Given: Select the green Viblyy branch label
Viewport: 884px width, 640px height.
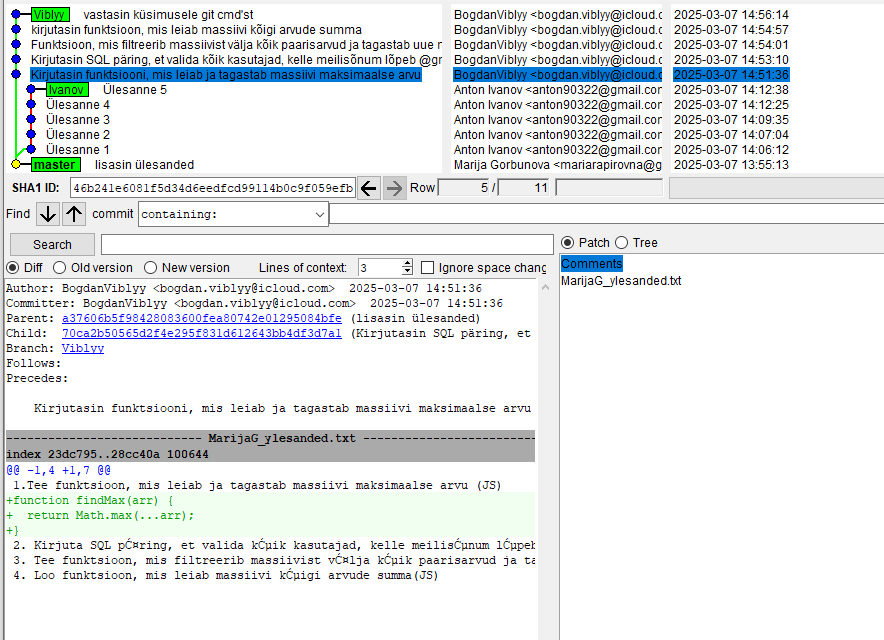Looking at the screenshot, I should click(48, 15).
